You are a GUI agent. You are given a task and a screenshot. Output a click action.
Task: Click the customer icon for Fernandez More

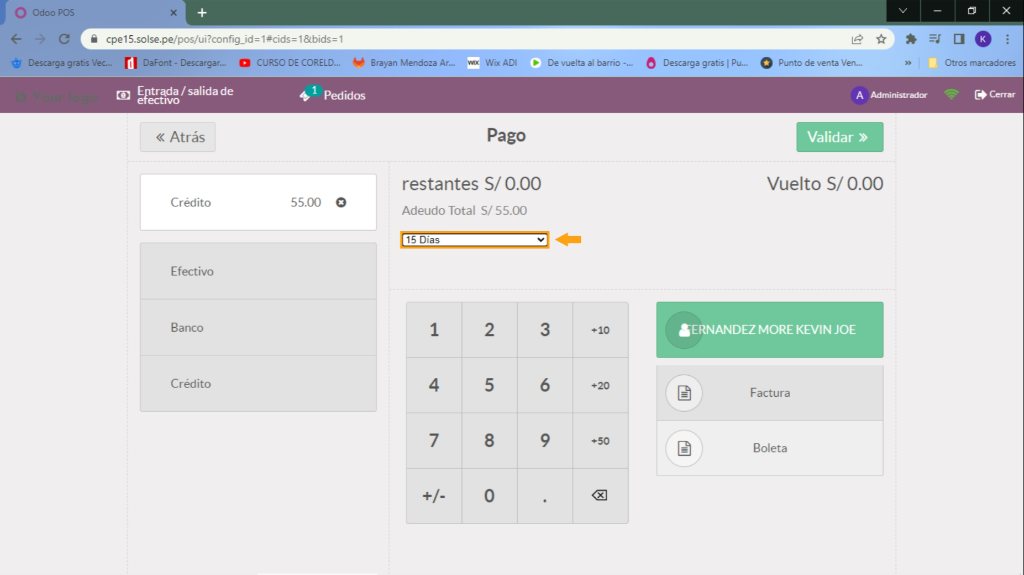pyautogui.click(x=684, y=330)
